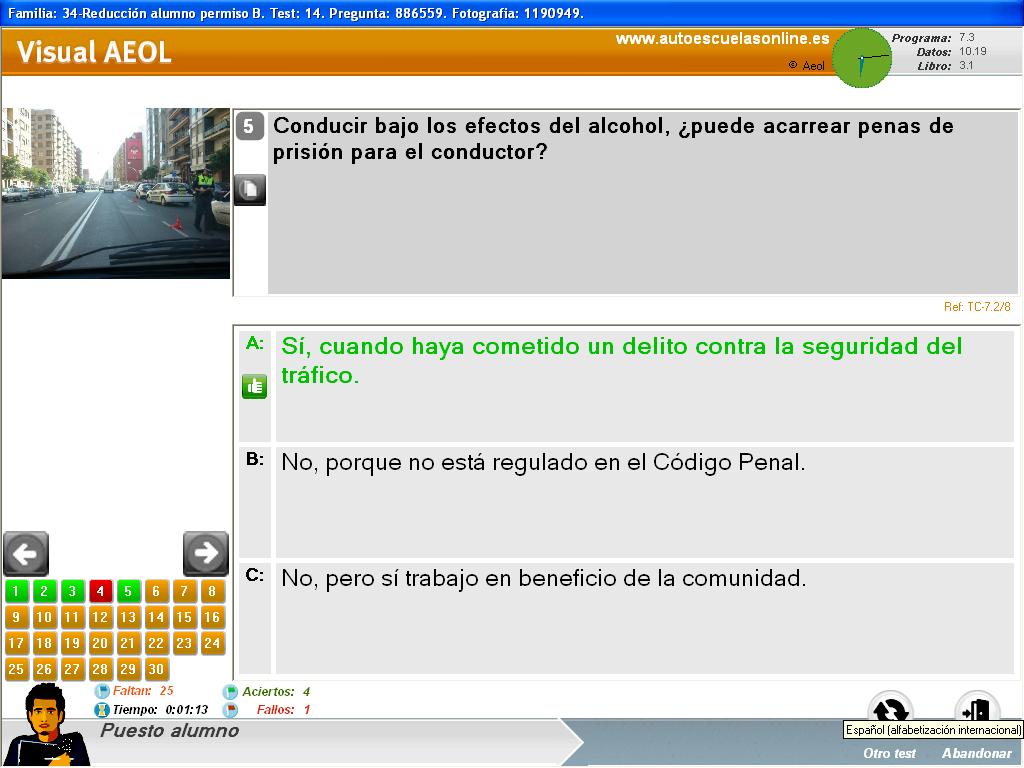
Task: Click the Tiempo hourglass icon
Action: [x=102, y=709]
